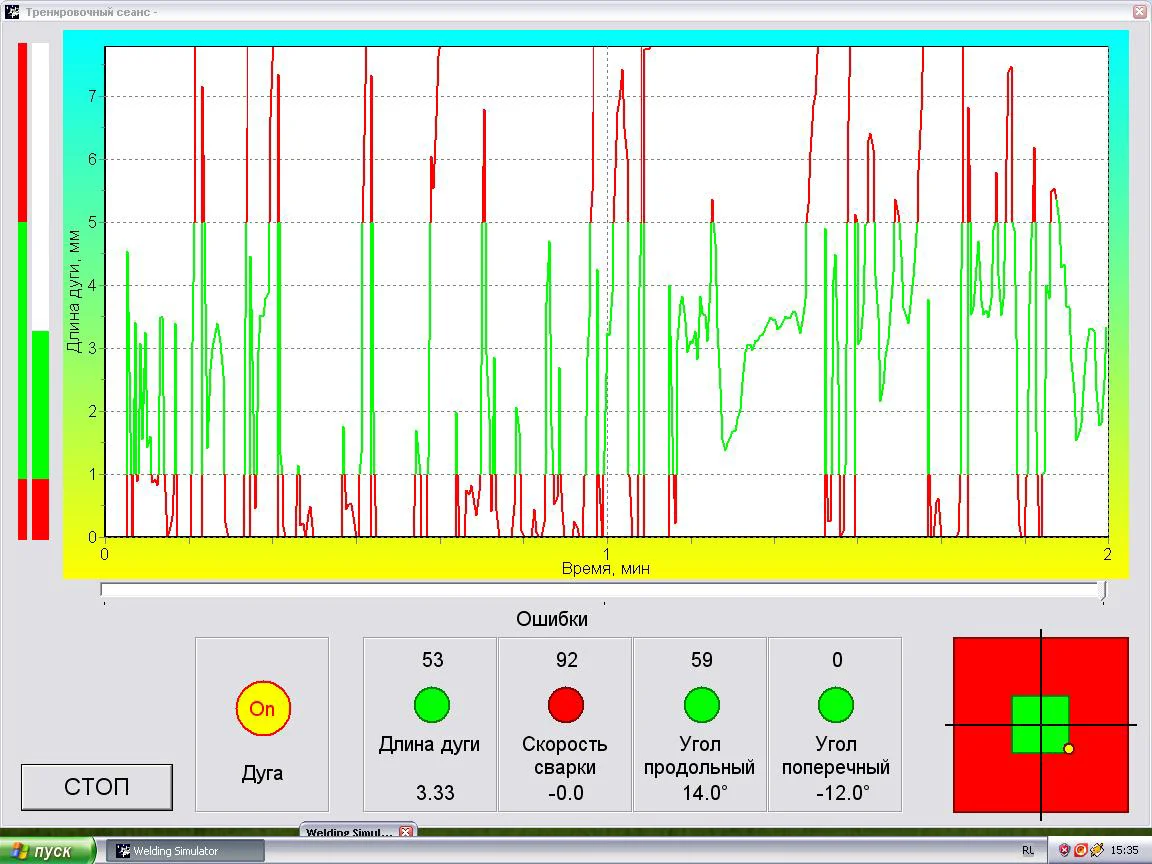
Task: Click the red Скорость сварки indicator light
Action: (565, 705)
